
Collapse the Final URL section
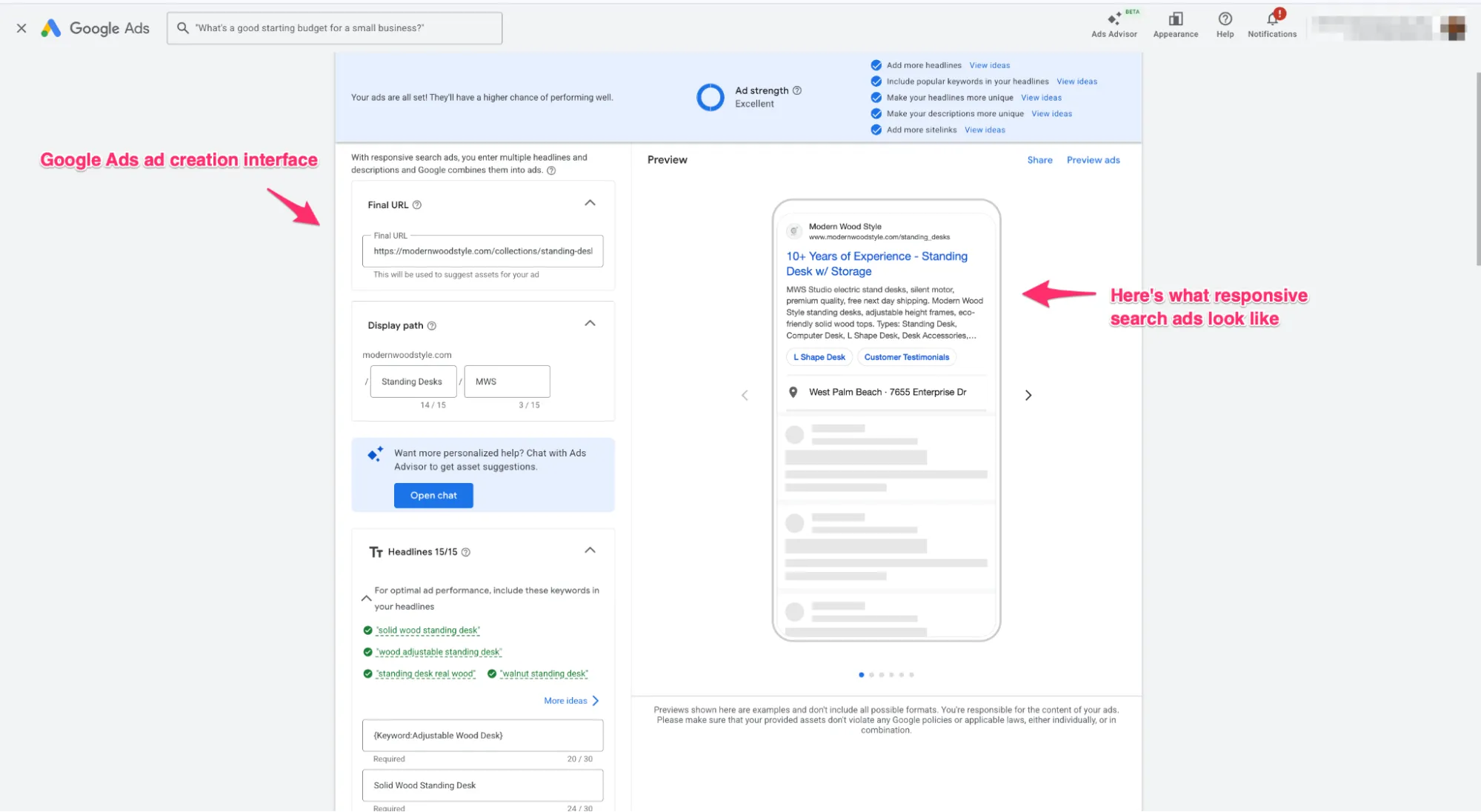tap(590, 203)
